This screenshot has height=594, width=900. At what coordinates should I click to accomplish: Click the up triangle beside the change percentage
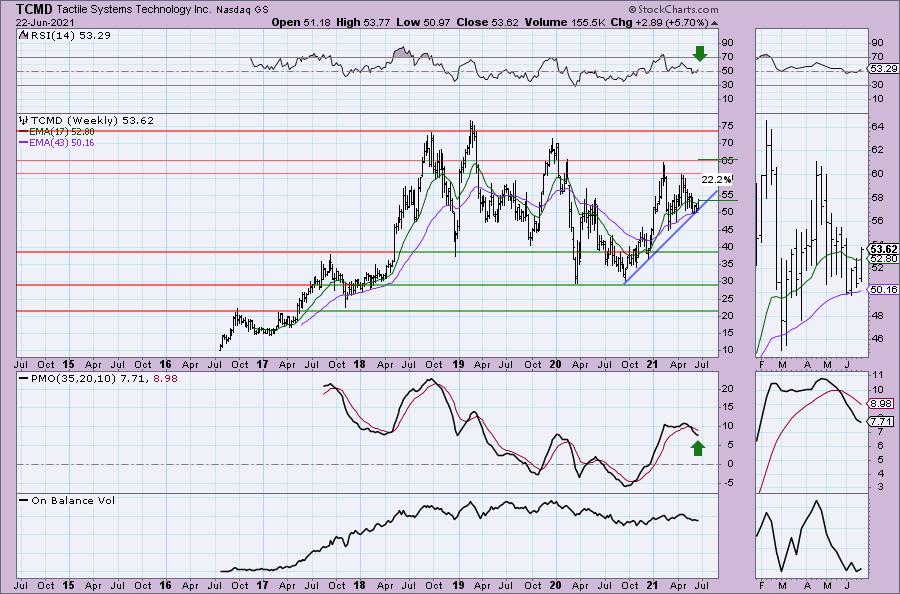714,24
